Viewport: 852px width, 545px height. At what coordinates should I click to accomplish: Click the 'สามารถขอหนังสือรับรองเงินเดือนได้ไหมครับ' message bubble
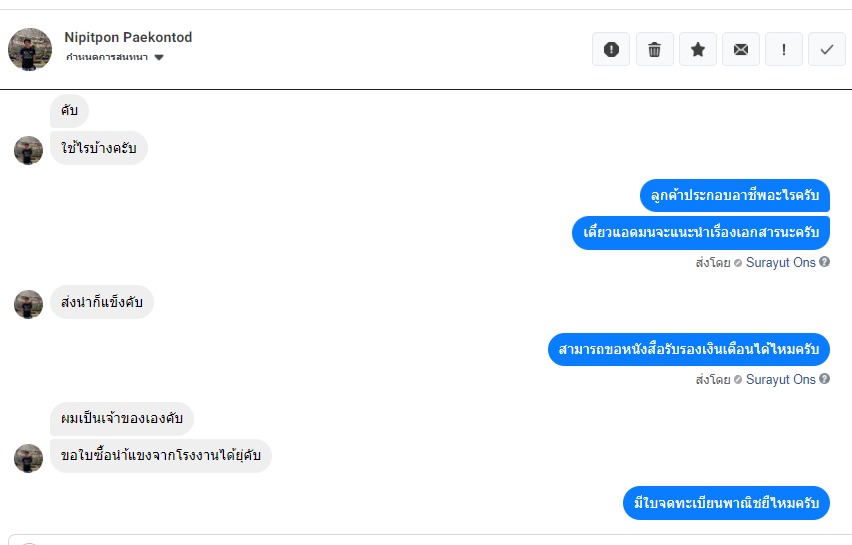click(x=689, y=350)
